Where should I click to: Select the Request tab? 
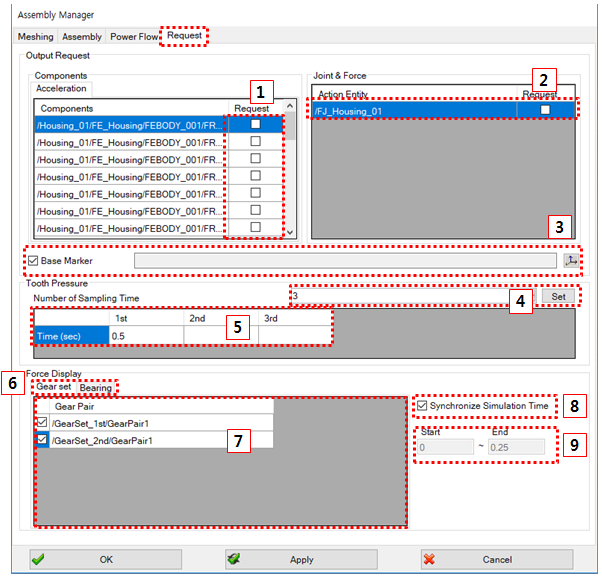point(184,35)
